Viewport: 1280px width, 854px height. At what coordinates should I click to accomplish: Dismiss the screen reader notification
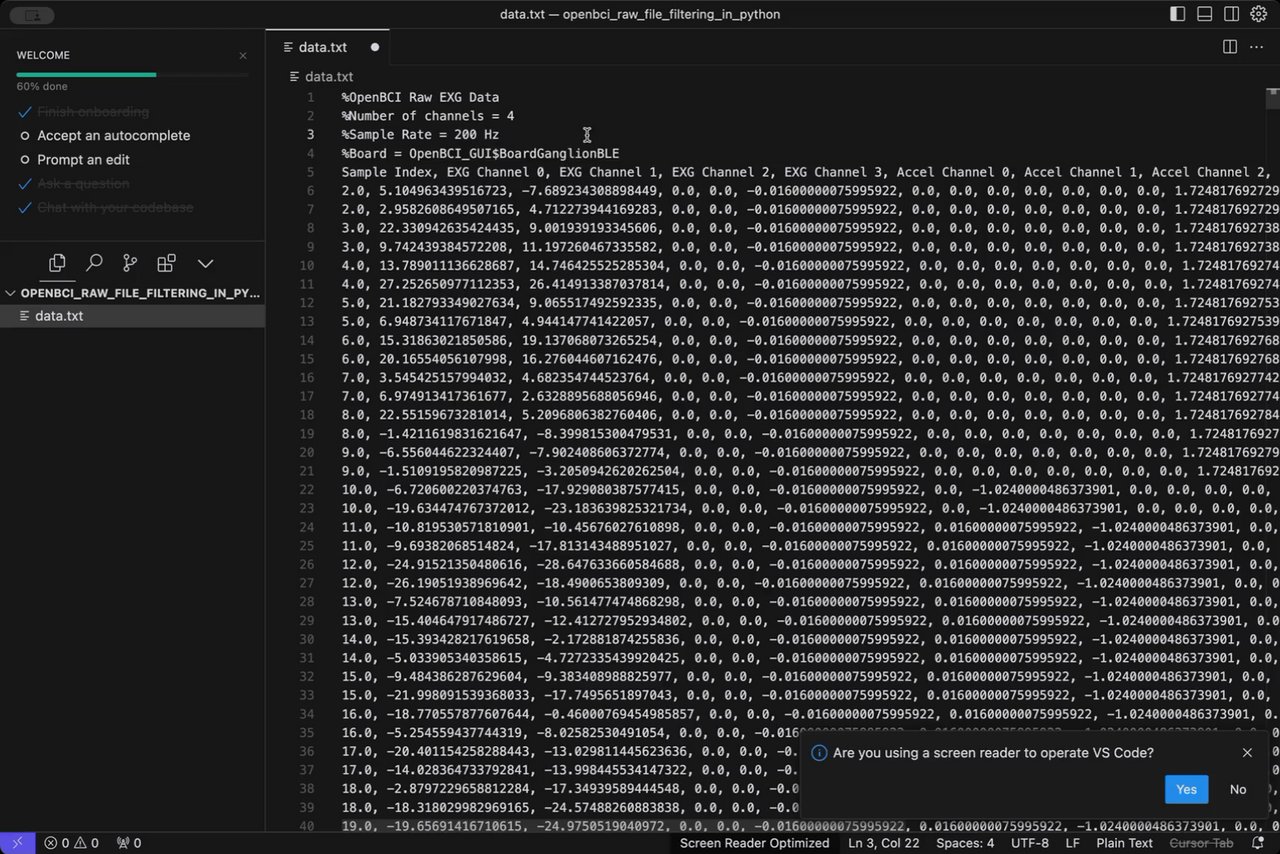[x=1247, y=753]
